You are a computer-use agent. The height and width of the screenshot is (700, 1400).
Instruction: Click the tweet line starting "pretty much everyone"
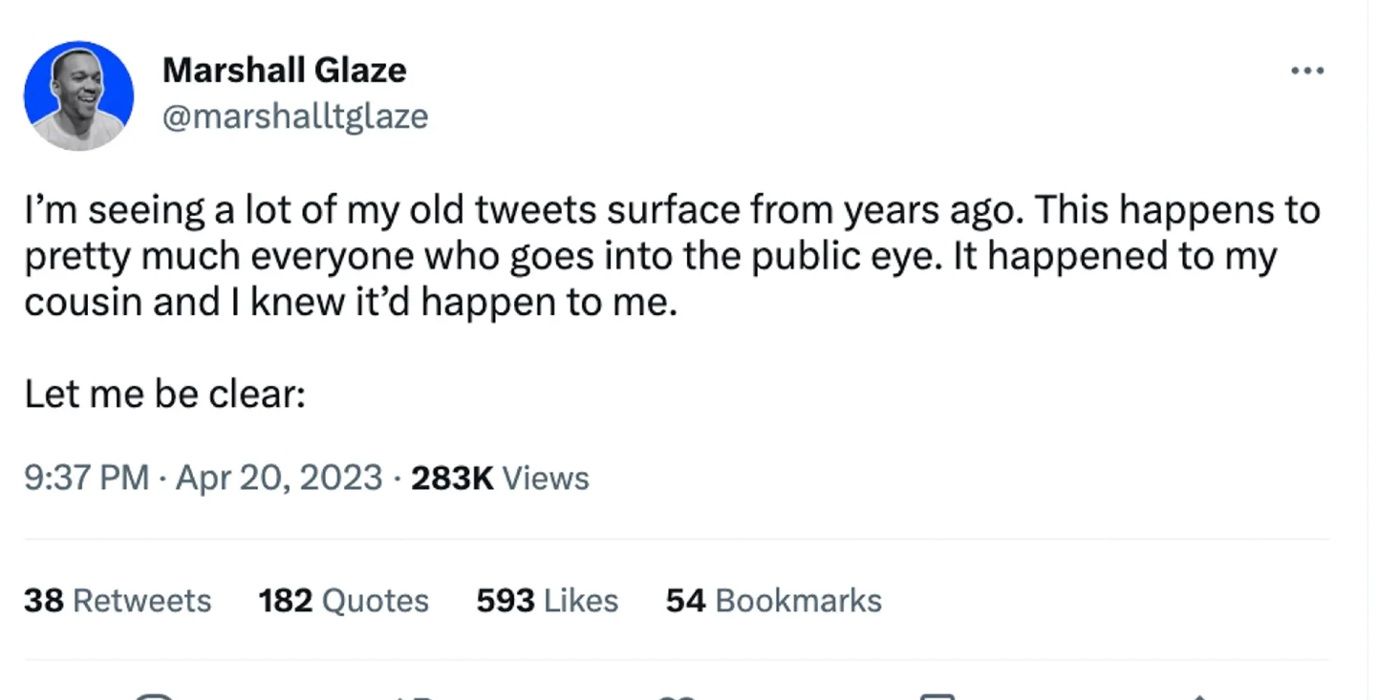[650, 257]
